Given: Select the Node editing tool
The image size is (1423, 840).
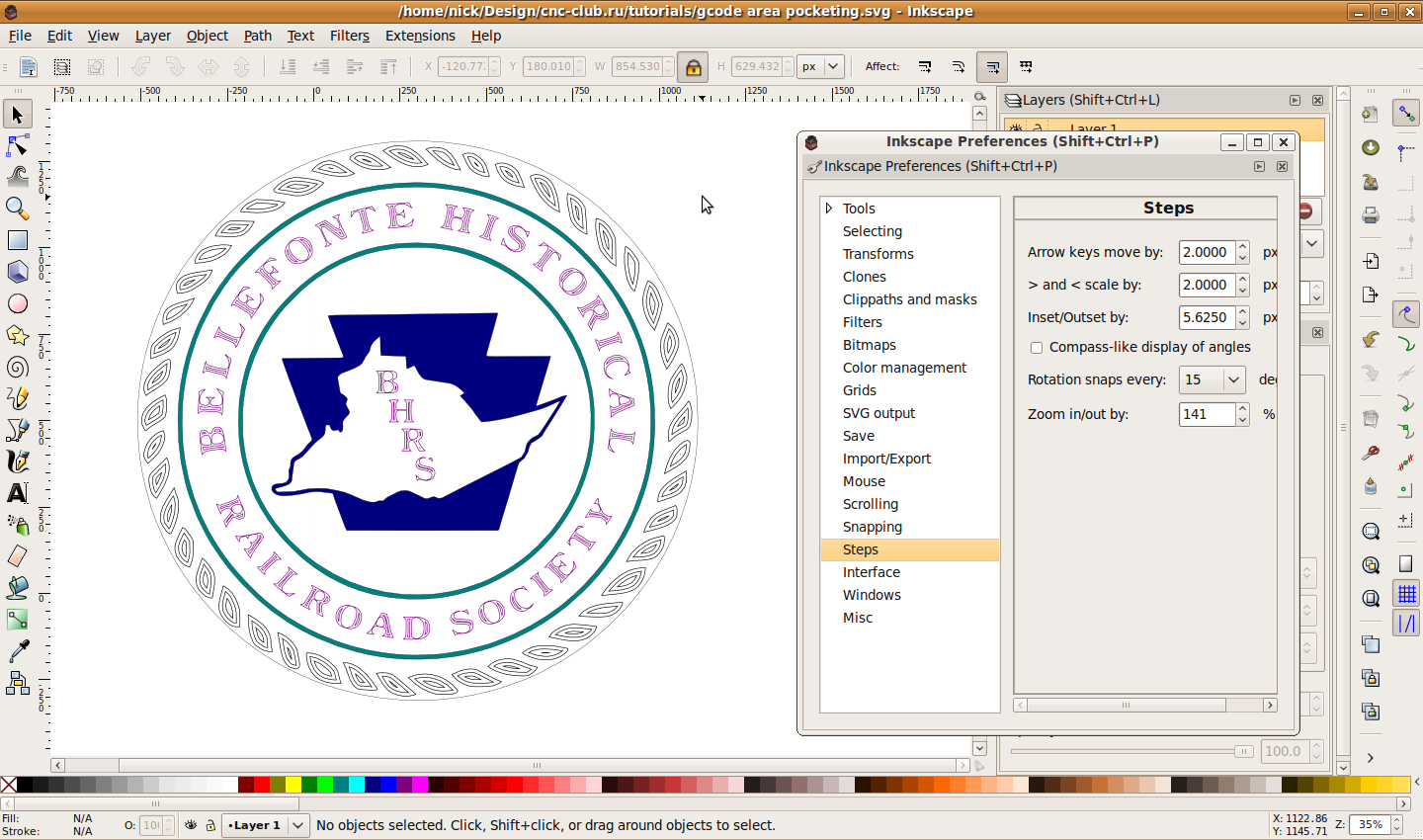Looking at the screenshot, I should pyautogui.click(x=18, y=146).
